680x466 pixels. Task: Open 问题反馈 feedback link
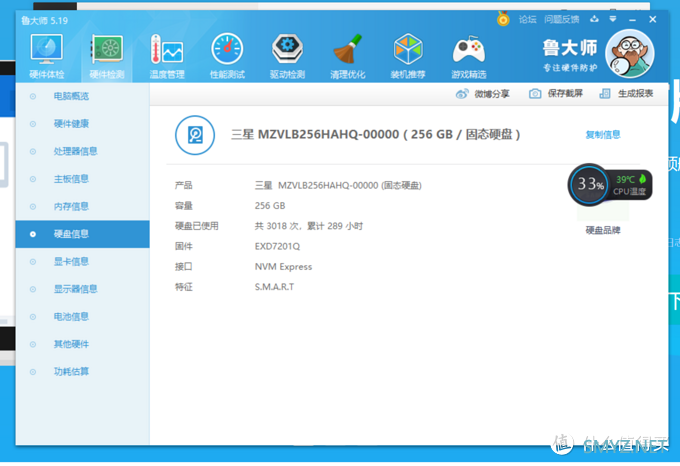tap(562, 20)
